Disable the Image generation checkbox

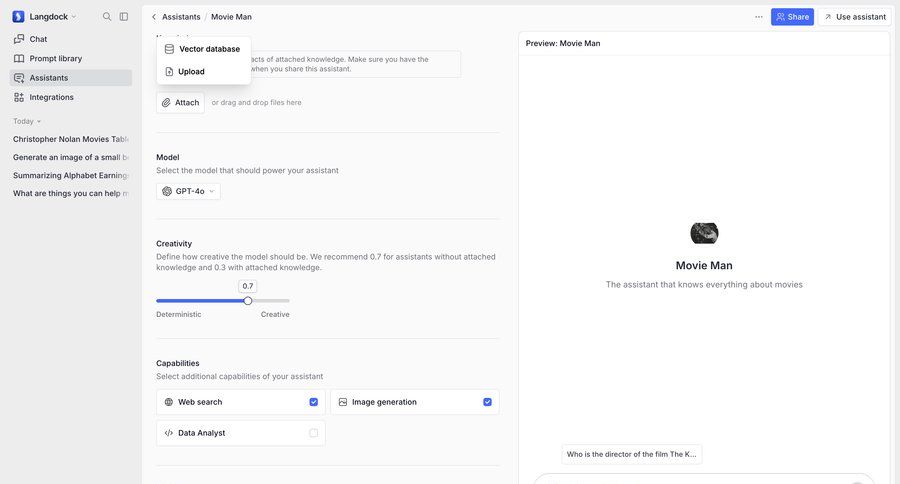pyautogui.click(x=487, y=402)
